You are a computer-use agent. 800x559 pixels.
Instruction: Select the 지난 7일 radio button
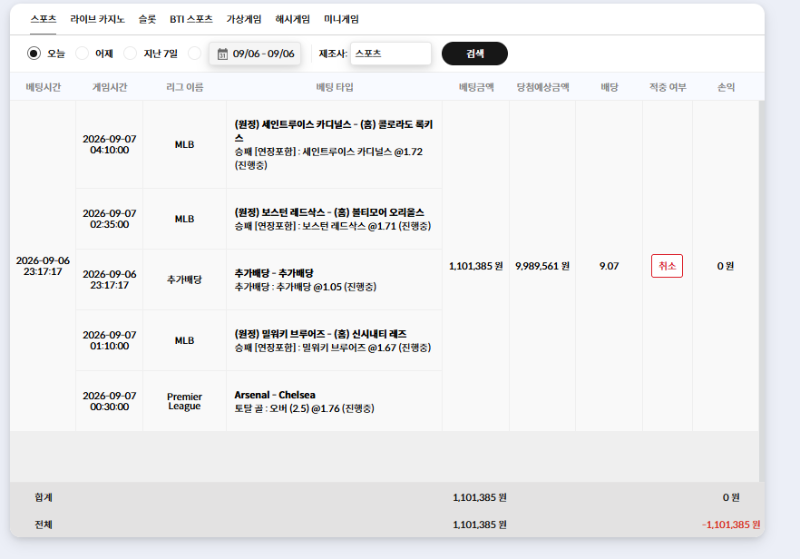(130, 53)
